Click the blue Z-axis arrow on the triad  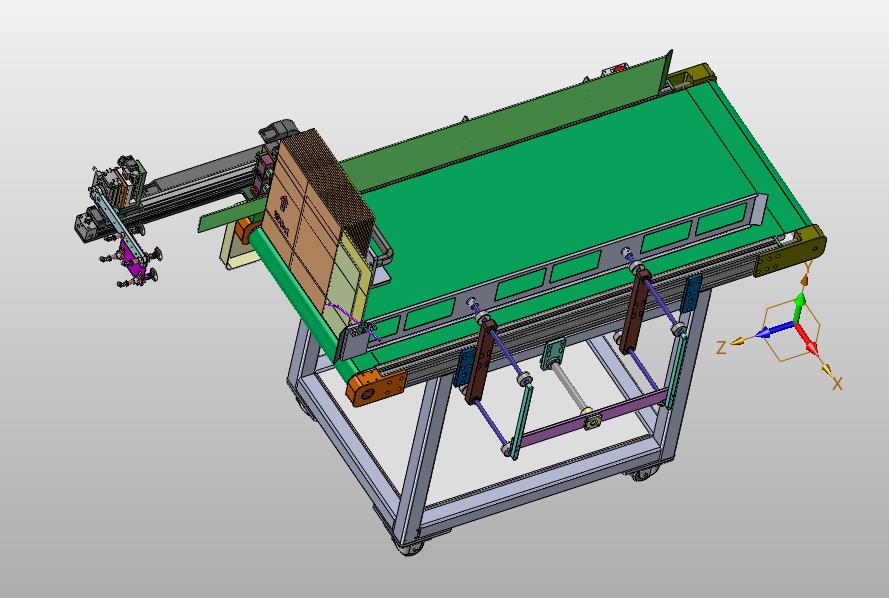coord(774,330)
